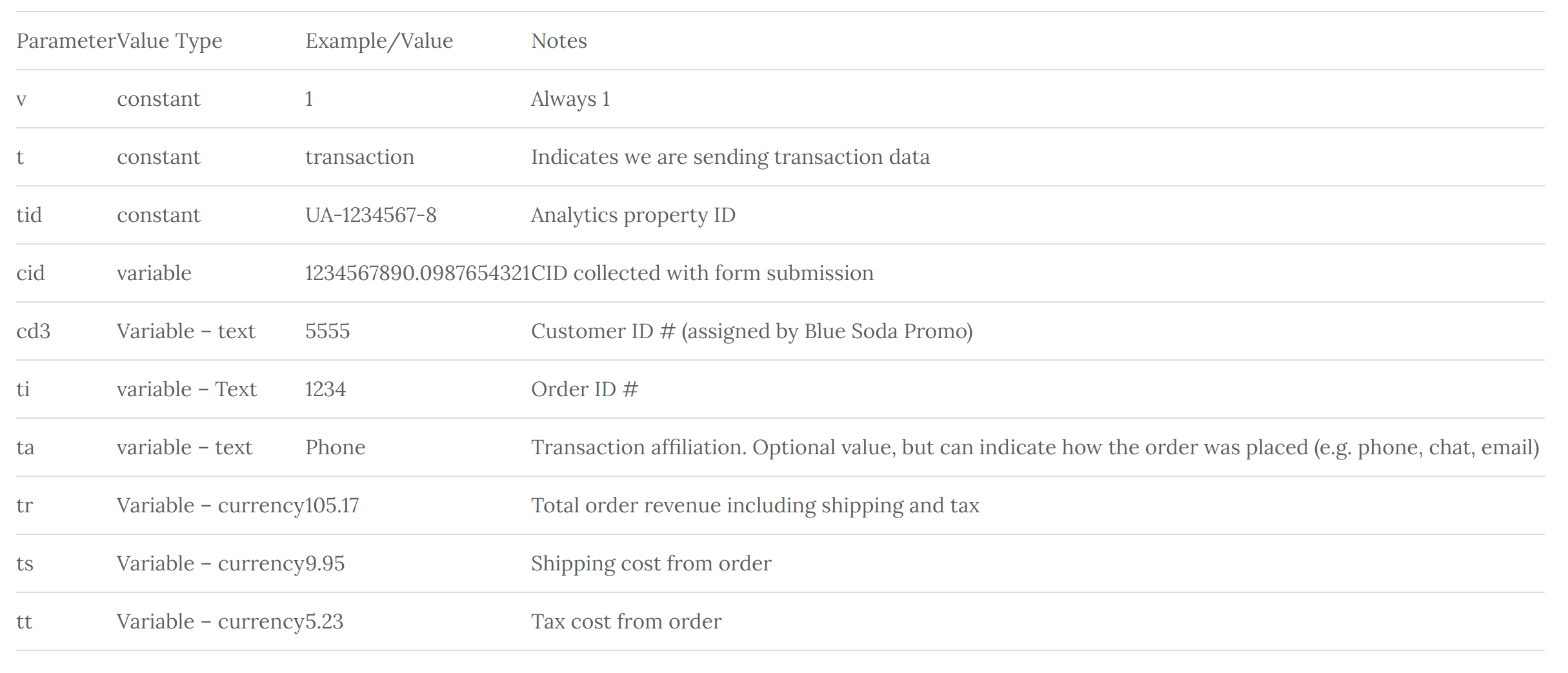This screenshot has width=1568, height=673.
Task: Click the 5.23 tax value
Action: coord(325,621)
